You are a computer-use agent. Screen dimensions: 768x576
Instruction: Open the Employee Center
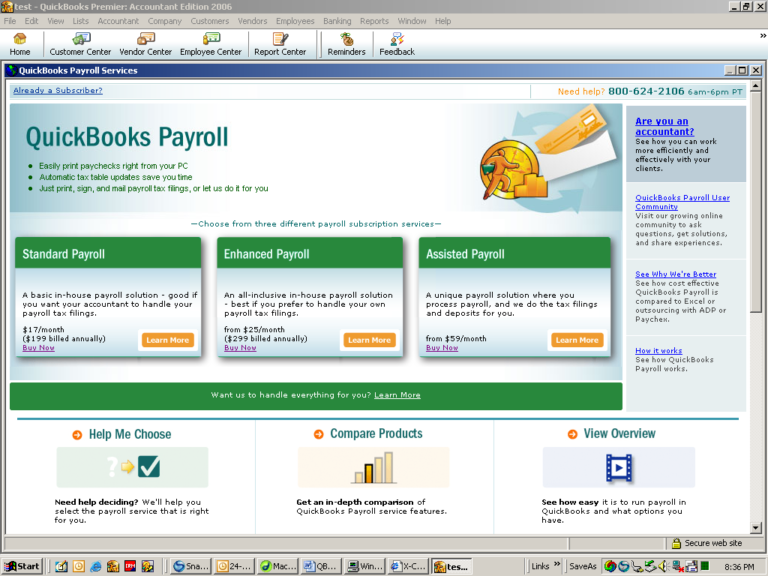point(211,44)
